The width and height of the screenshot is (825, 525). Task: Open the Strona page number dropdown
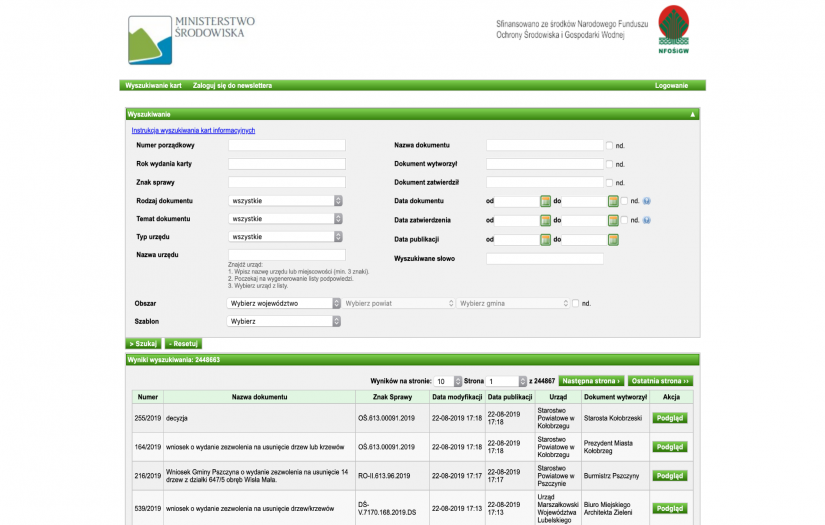506,381
